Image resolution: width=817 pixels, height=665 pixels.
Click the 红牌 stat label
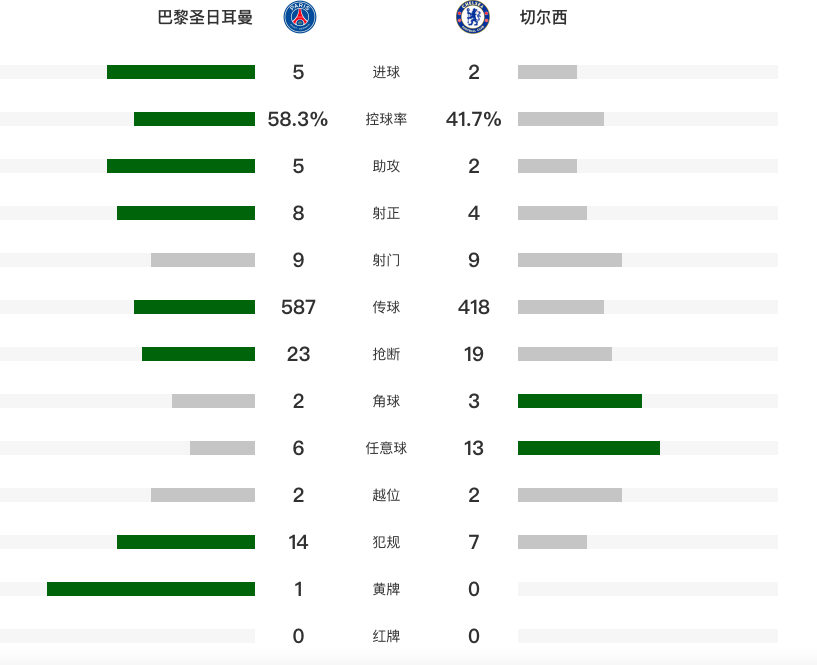(386, 636)
